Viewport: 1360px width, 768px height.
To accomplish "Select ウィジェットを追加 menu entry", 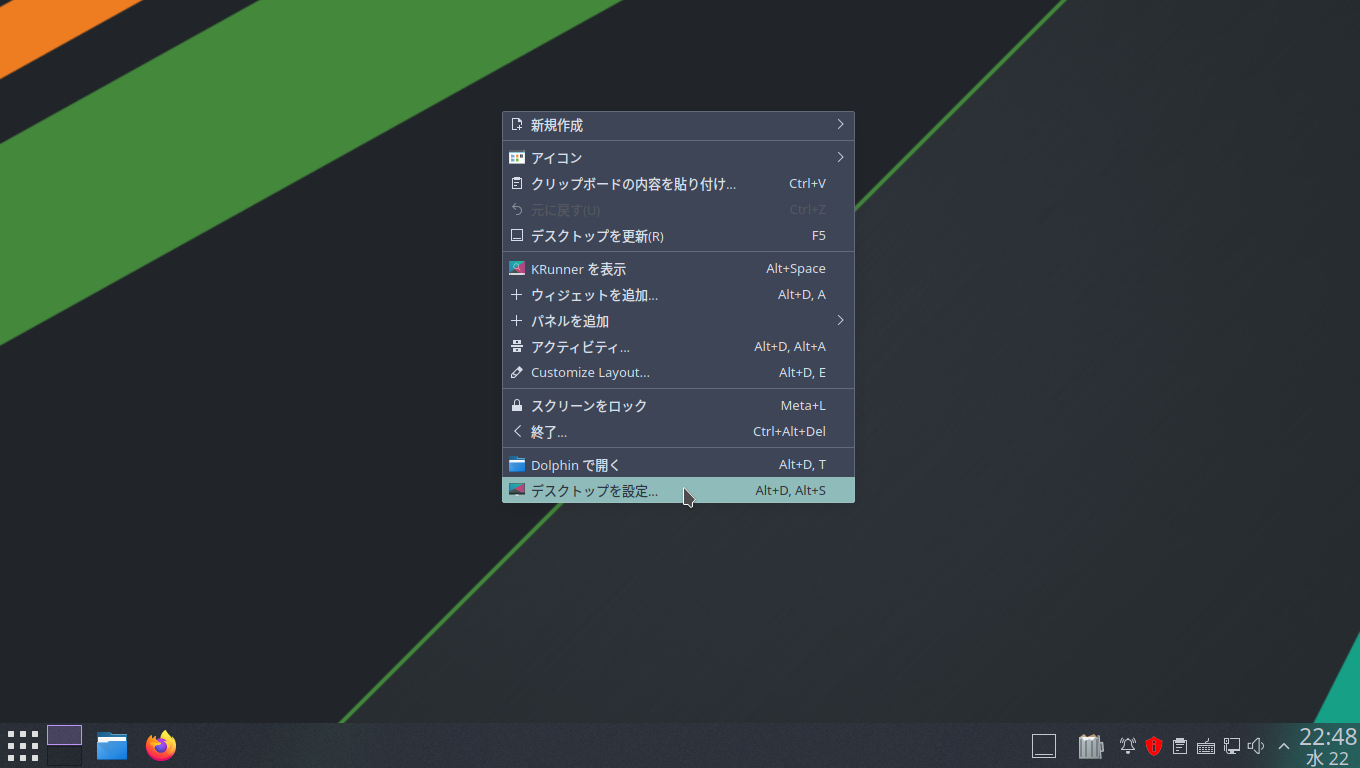I will 678,295.
